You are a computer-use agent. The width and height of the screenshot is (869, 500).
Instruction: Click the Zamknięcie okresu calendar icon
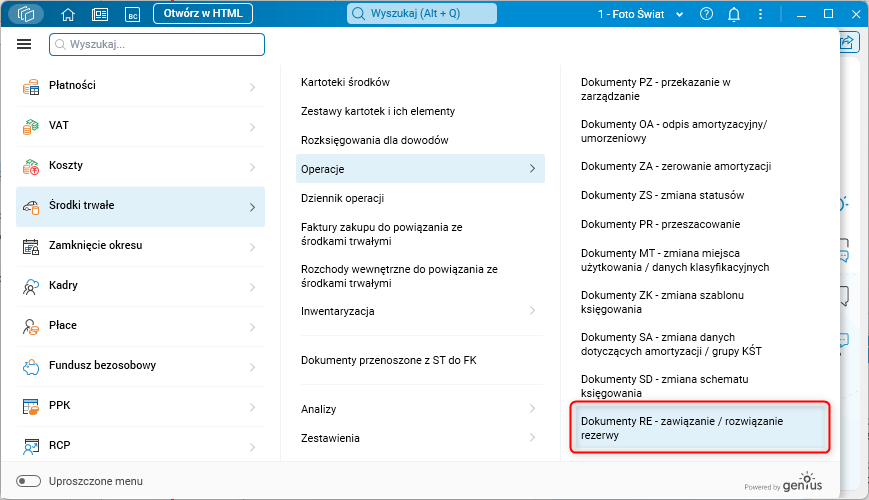pyautogui.click(x=31, y=247)
